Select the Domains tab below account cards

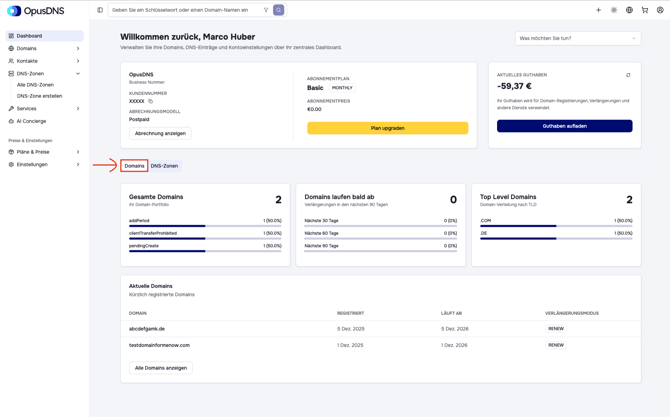[x=134, y=166]
